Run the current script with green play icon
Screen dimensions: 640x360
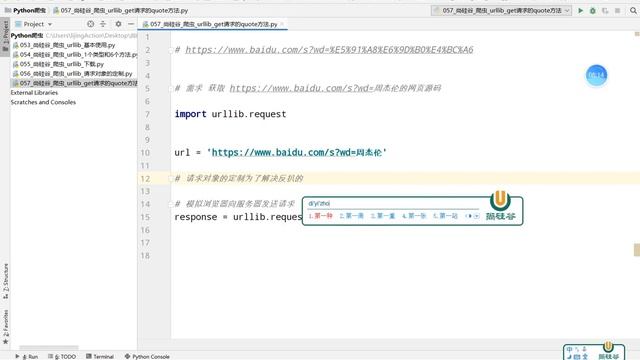pyautogui.click(x=580, y=11)
